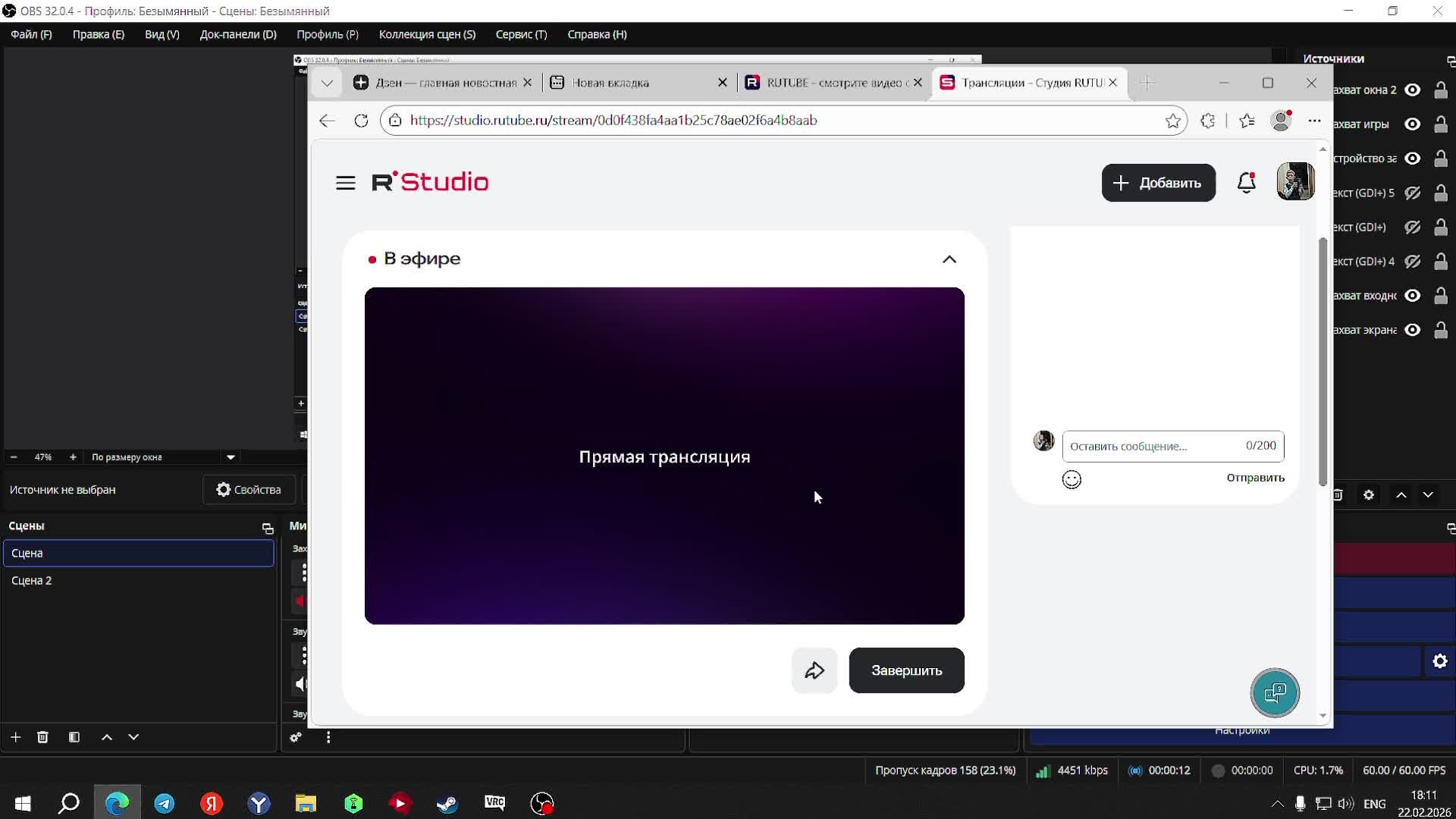Open source properties gear in Sources toolbar
This screenshot has height=819, width=1456.
pyautogui.click(x=1369, y=495)
